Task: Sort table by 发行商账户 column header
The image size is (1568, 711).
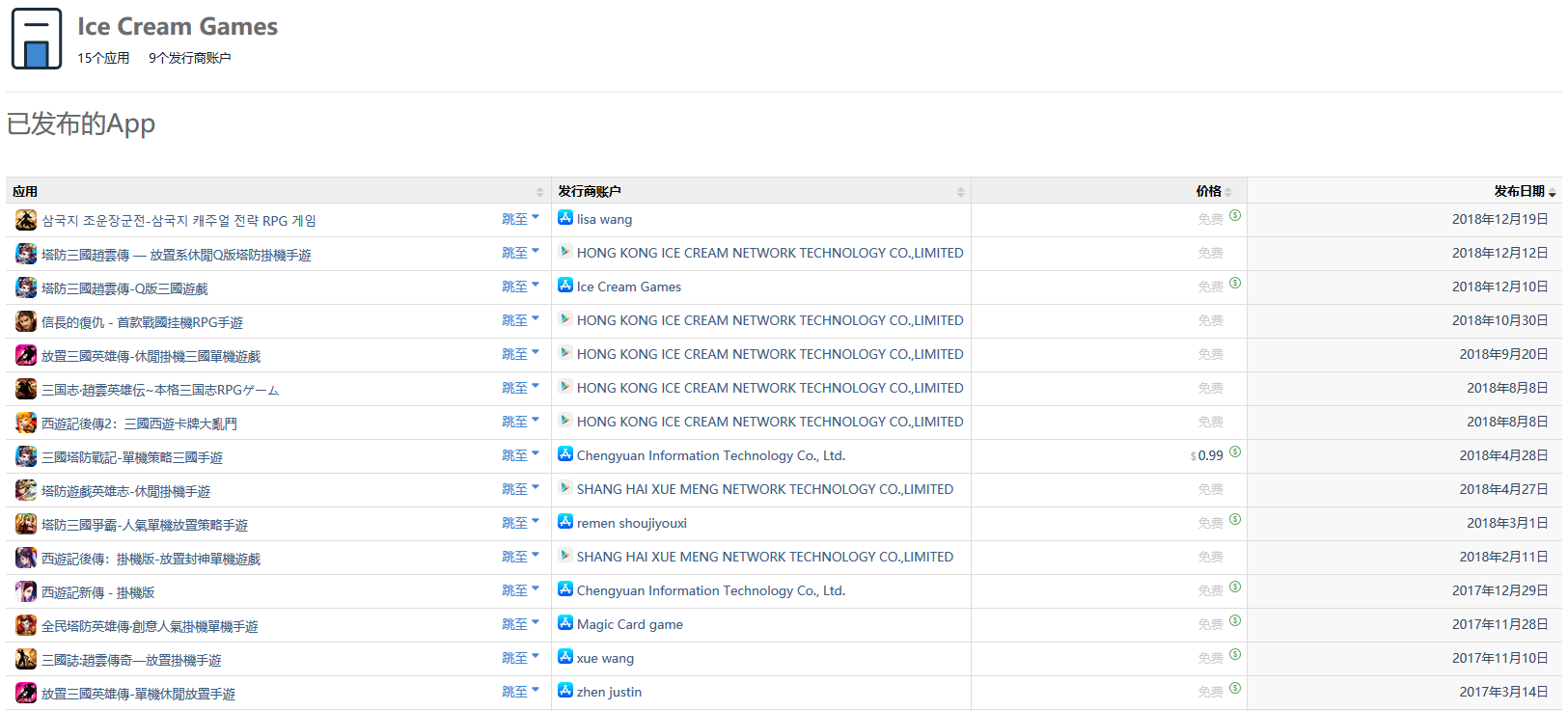Action: pyautogui.click(x=760, y=191)
